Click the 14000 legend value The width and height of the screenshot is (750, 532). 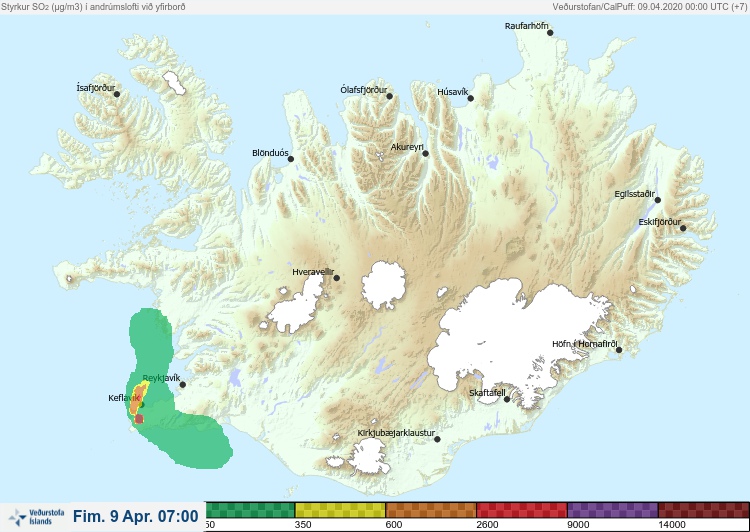tap(672, 525)
